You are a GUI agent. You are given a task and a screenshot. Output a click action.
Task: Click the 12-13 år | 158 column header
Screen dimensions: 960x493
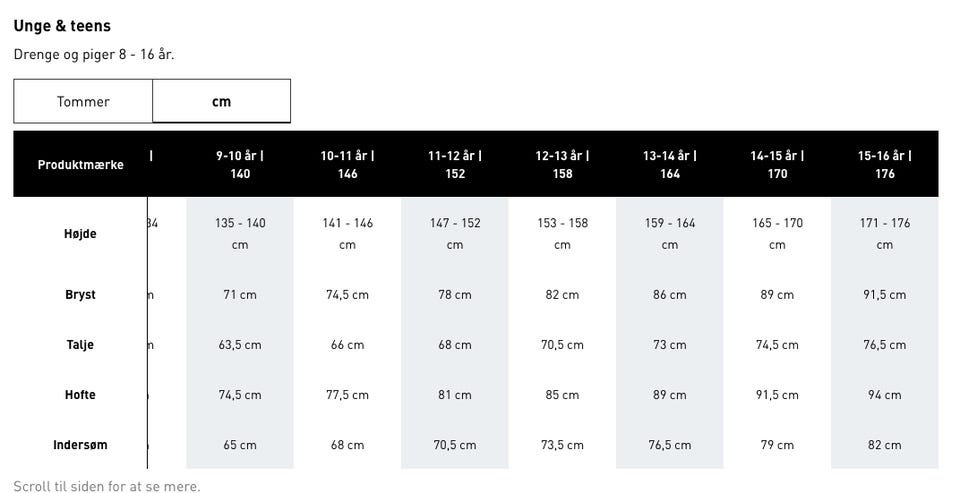pyautogui.click(x=562, y=164)
